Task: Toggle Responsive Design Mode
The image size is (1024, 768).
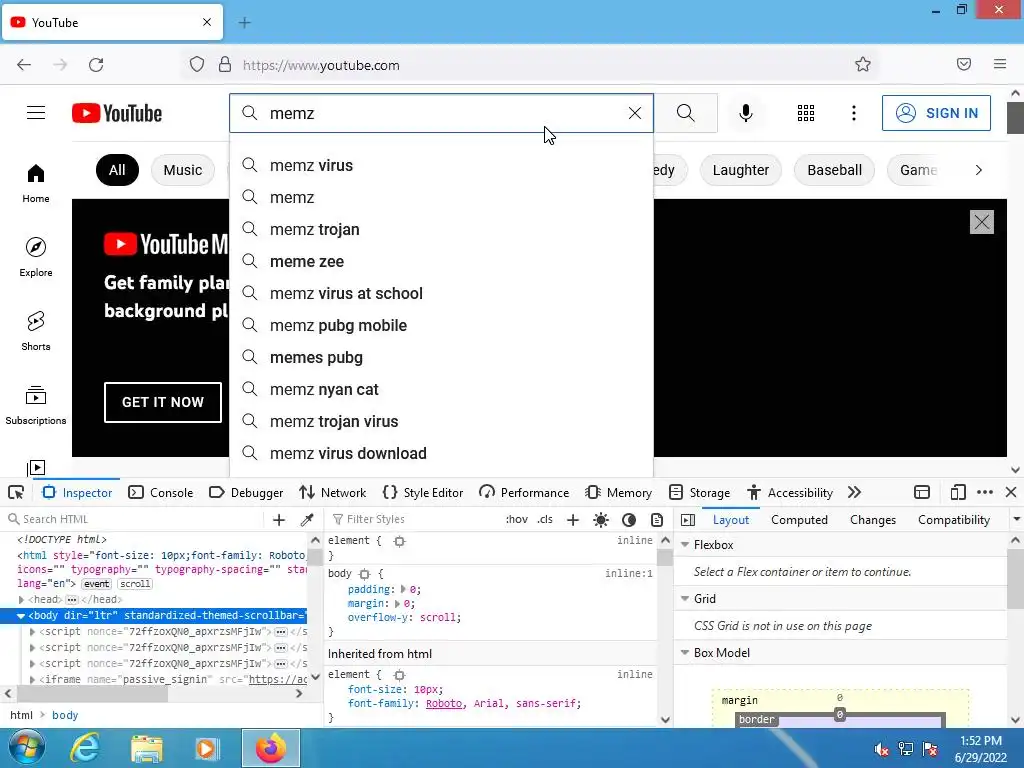Action: click(x=958, y=492)
